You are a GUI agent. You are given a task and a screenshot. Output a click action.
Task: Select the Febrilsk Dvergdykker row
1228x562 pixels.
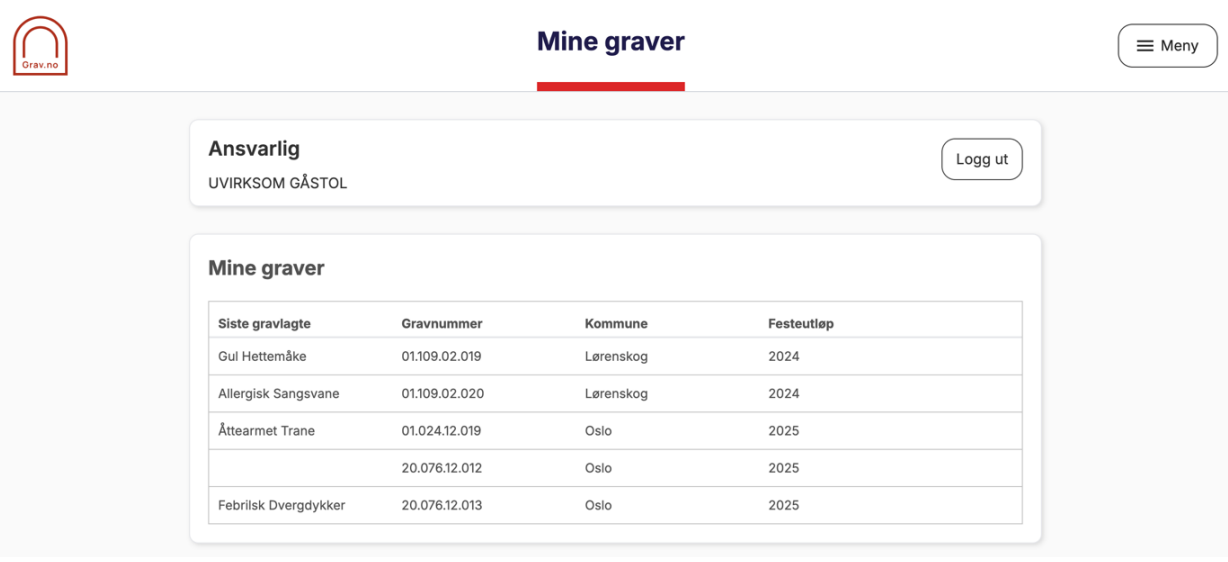tap(615, 505)
